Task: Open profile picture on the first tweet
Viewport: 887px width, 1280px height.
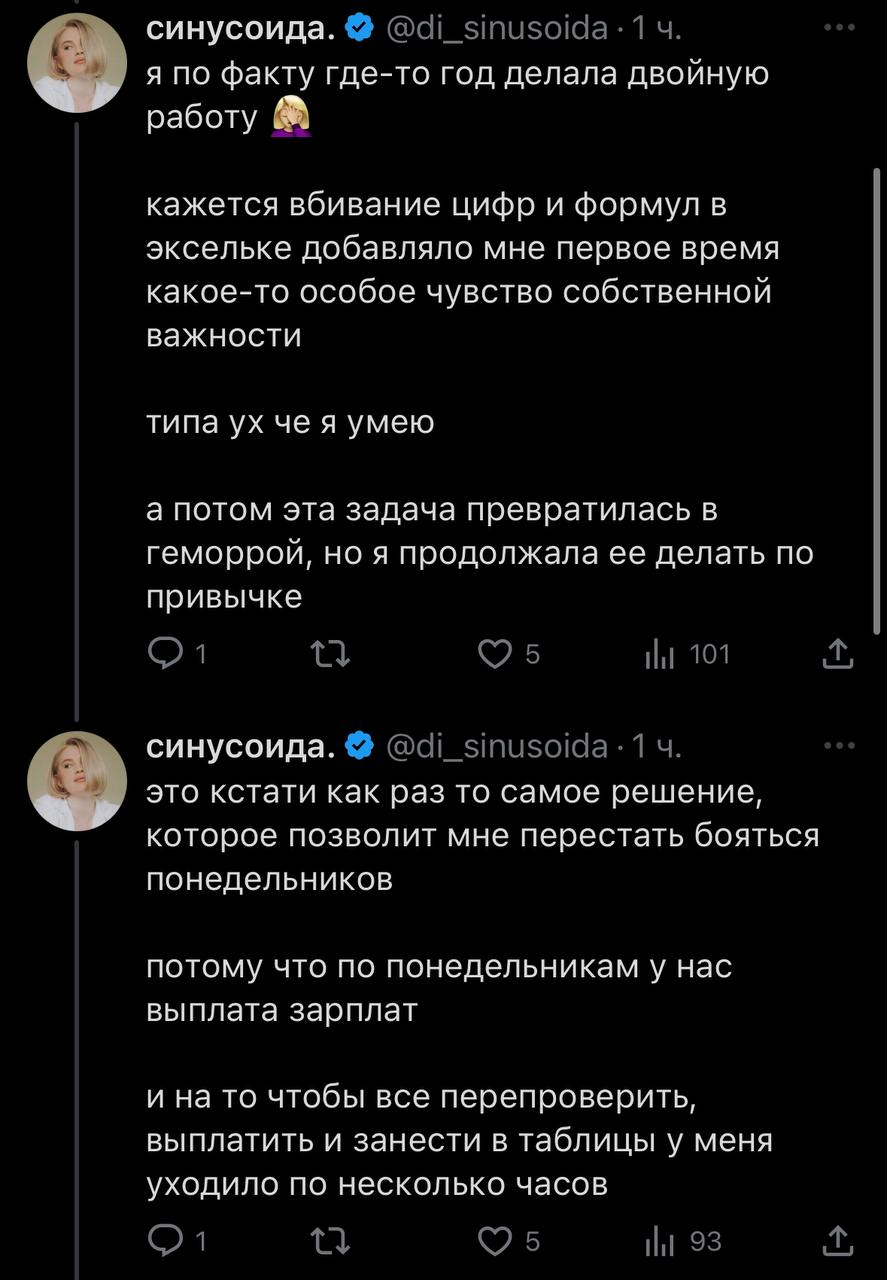Action: pyautogui.click(x=76, y=62)
